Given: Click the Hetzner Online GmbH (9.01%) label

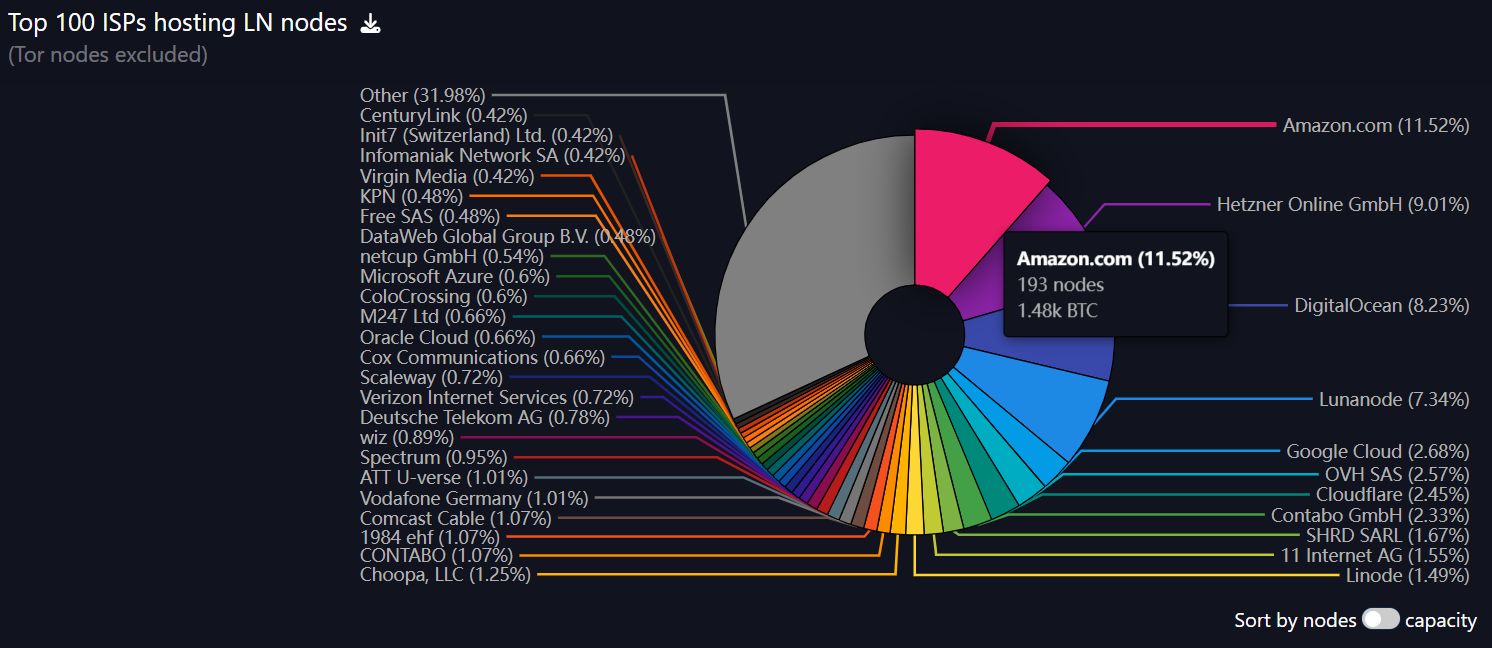Looking at the screenshot, I should click(x=1343, y=204).
